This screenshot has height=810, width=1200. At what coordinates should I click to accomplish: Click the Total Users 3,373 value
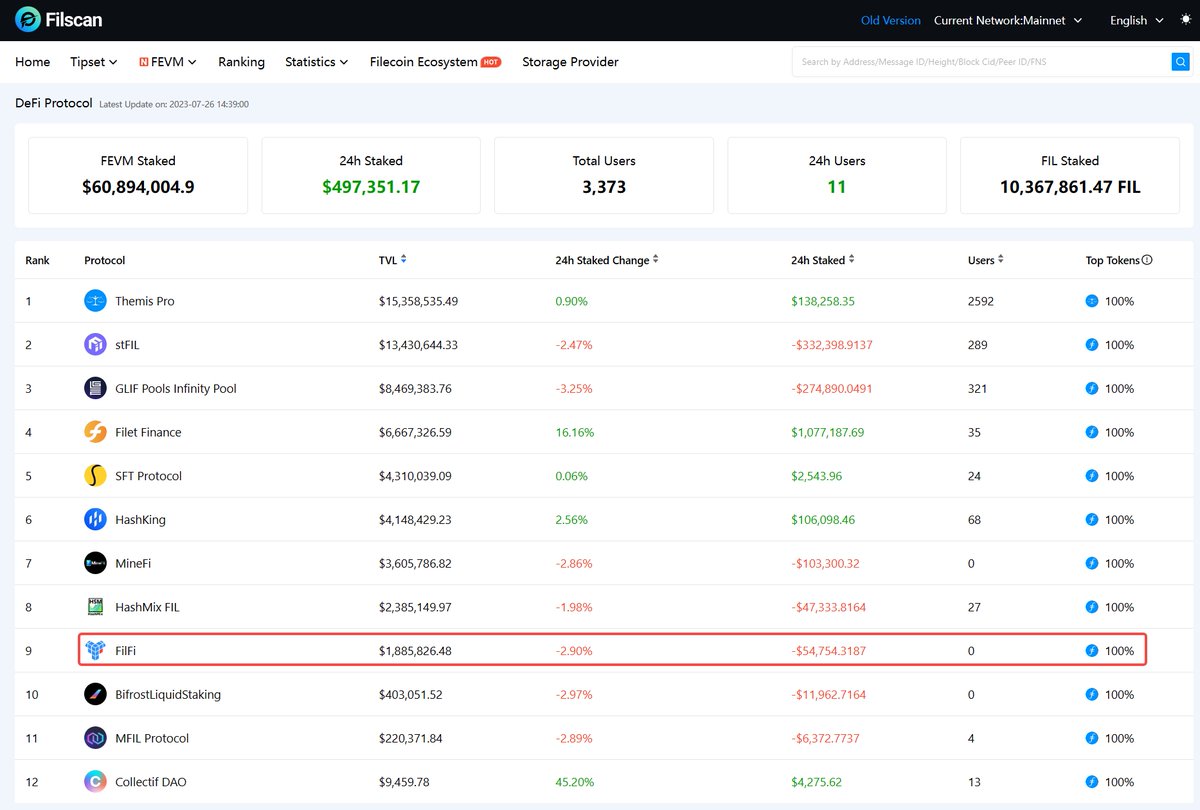pyautogui.click(x=604, y=187)
